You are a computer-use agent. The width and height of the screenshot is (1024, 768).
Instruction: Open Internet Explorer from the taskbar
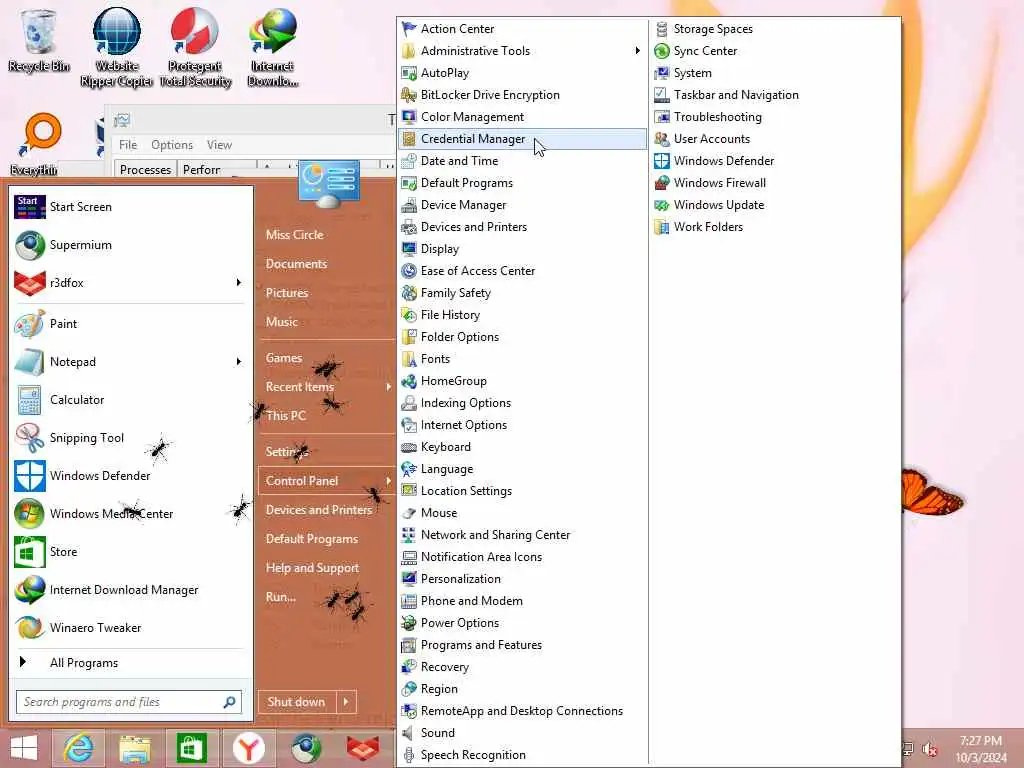pyautogui.click(x=78, y=748)
